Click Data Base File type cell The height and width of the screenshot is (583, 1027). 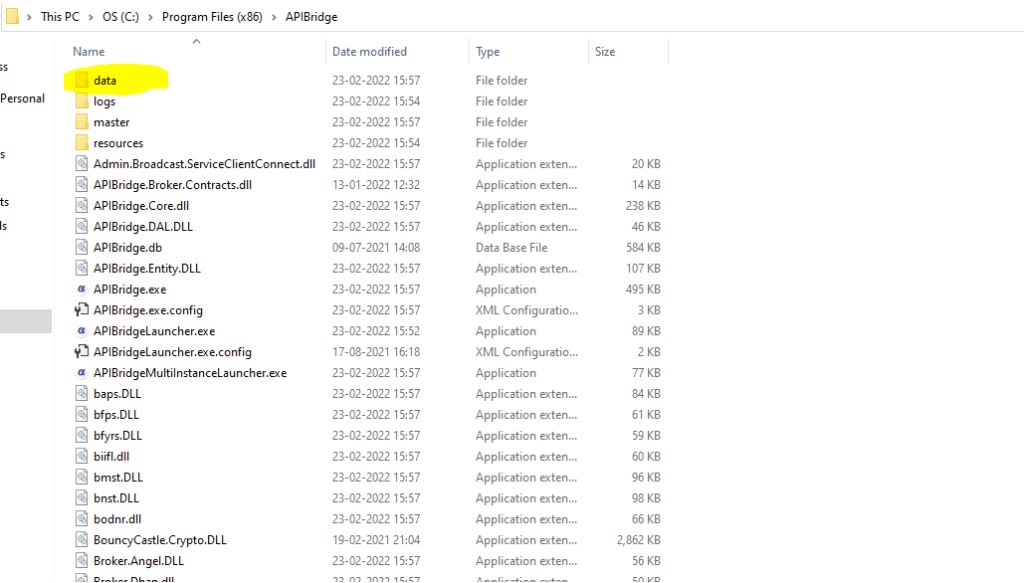512,248
